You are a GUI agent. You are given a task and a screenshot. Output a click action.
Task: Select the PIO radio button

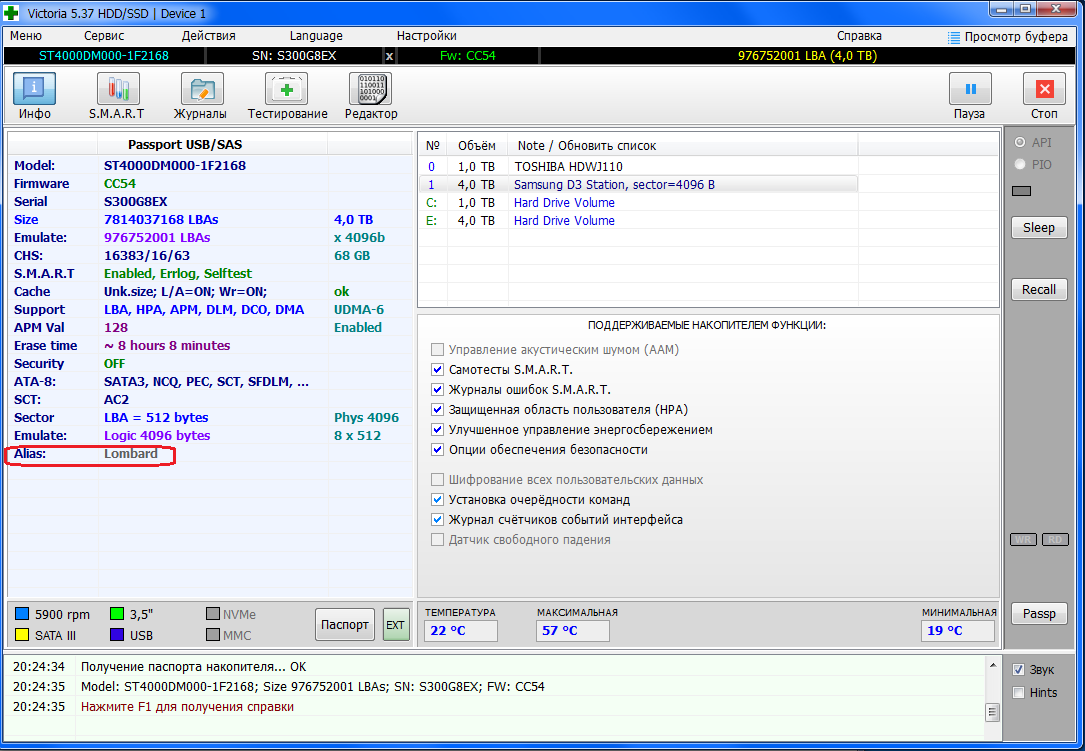coord(1020,165)
